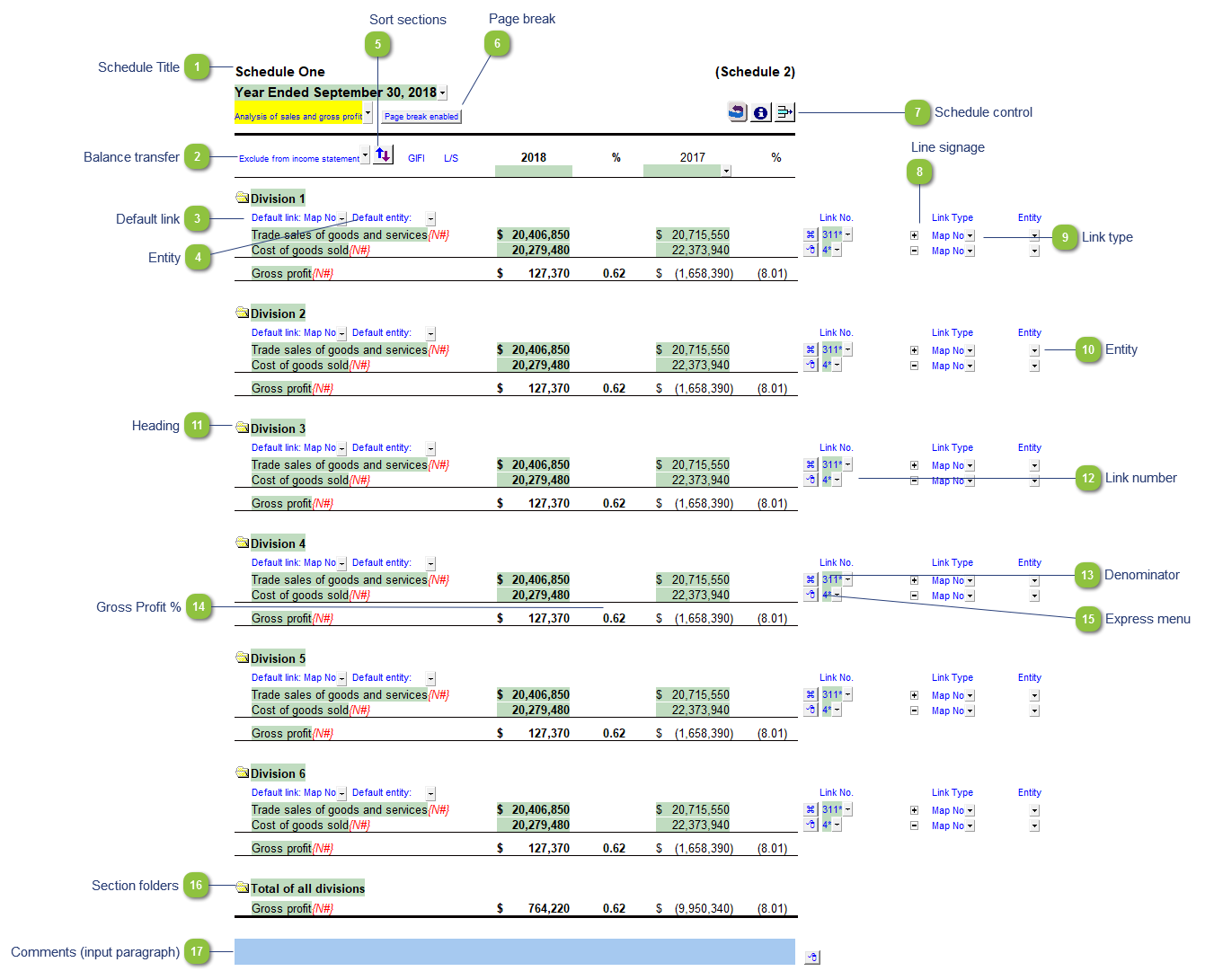Screen dimensions: 1205x980
Task: Click the blue comments input paragraph
Action: 514,951
